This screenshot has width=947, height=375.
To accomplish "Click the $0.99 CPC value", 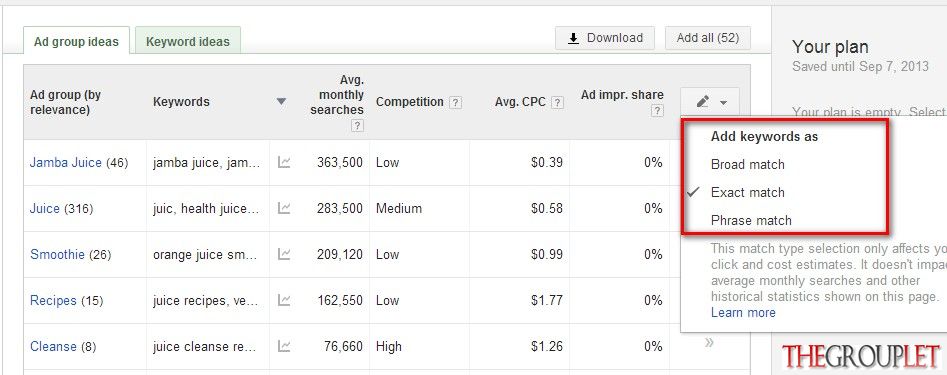I will click(x=547, y=254).
